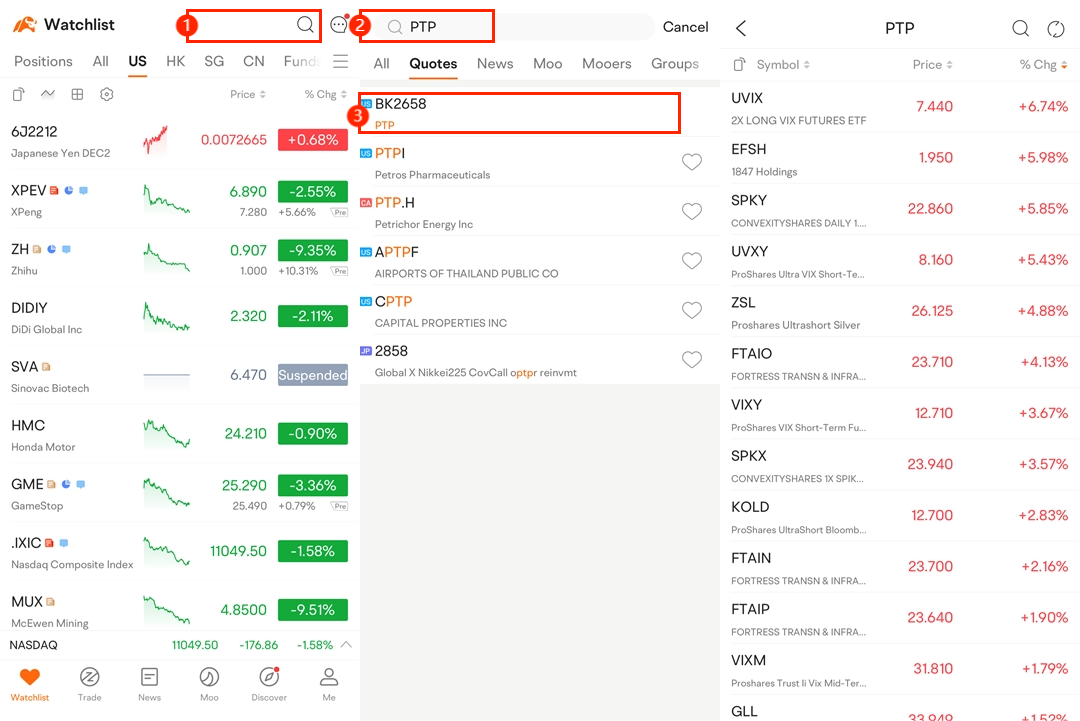Toggle the +0.68% change badge for 6J2212
This screenshot has height=721, width=1080.
click(313, 140)
